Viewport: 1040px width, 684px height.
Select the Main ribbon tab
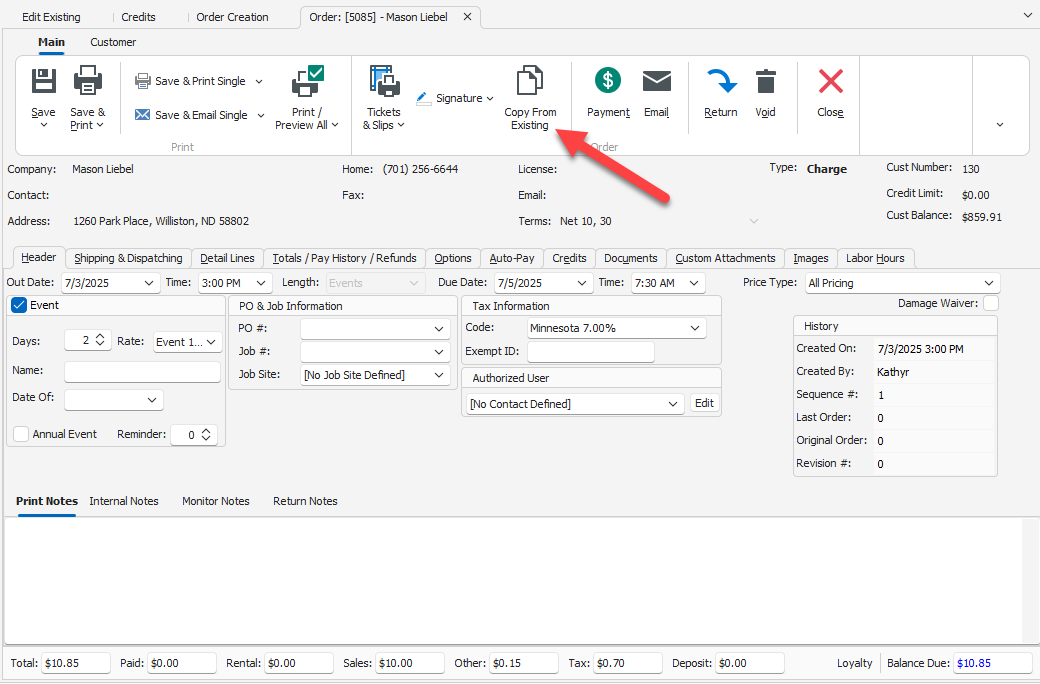pyautogui.click(x=51, y=42)
